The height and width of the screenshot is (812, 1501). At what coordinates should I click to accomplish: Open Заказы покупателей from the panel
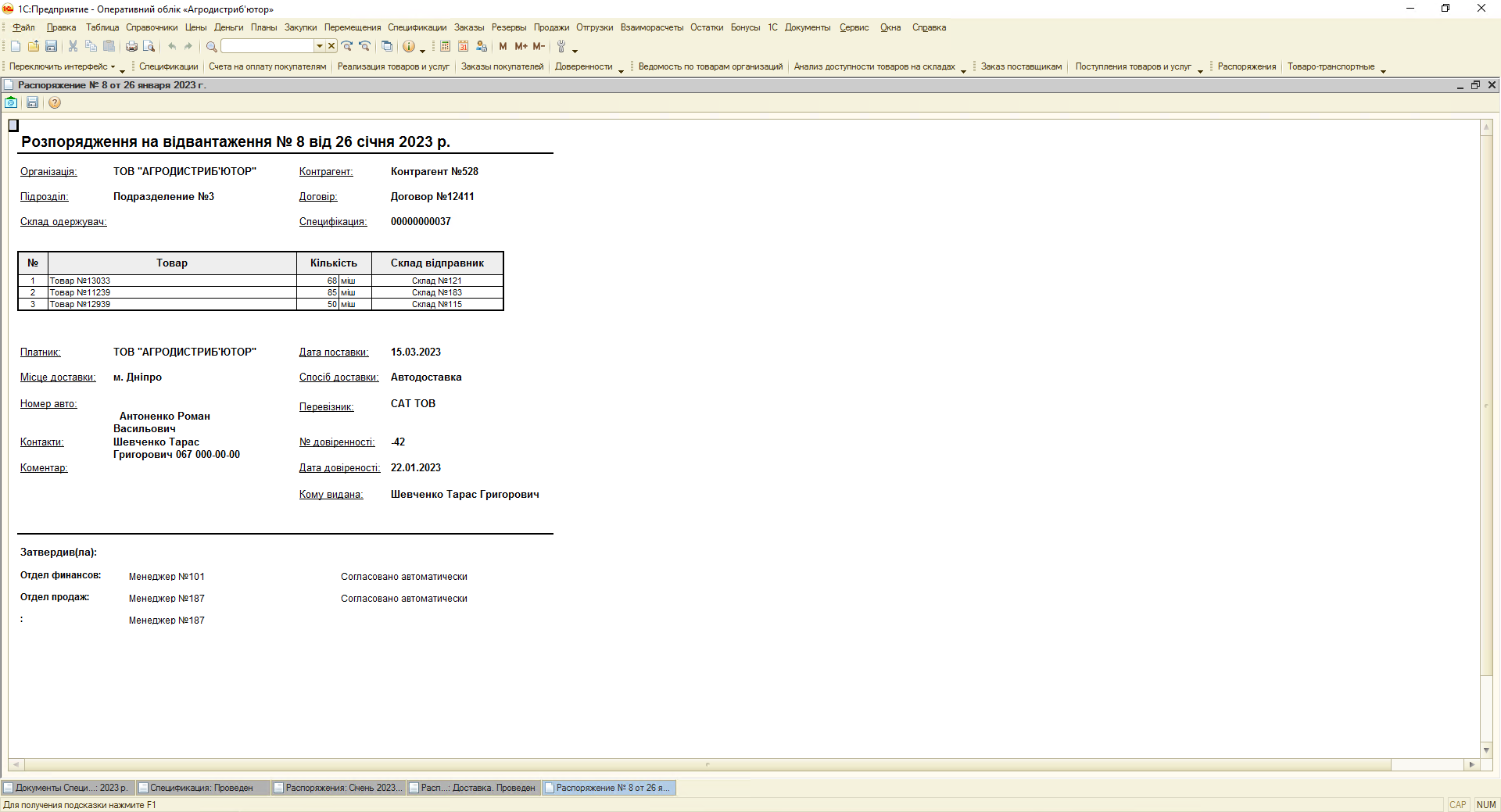(502, 66)
